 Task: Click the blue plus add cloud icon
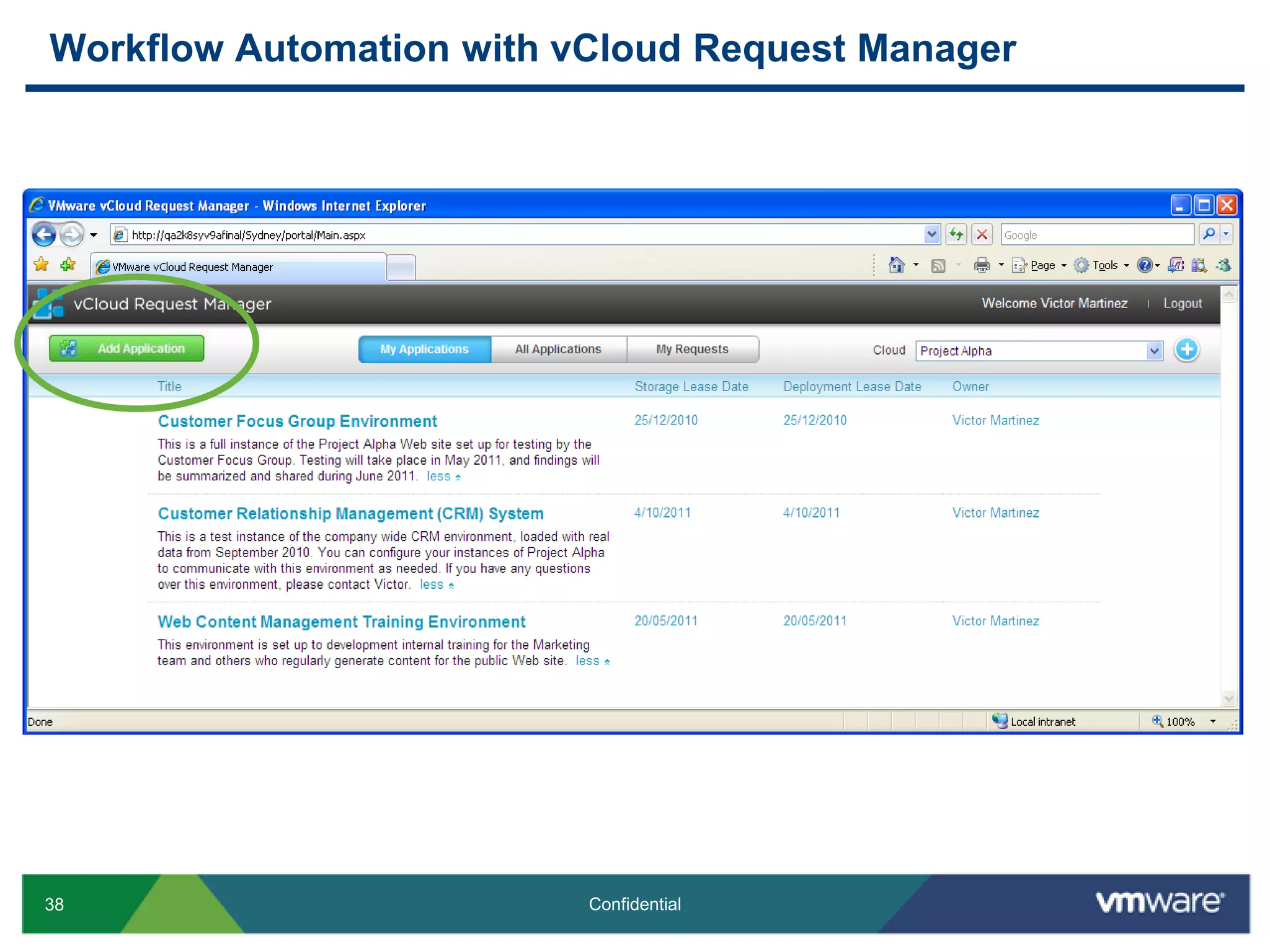1187,350
